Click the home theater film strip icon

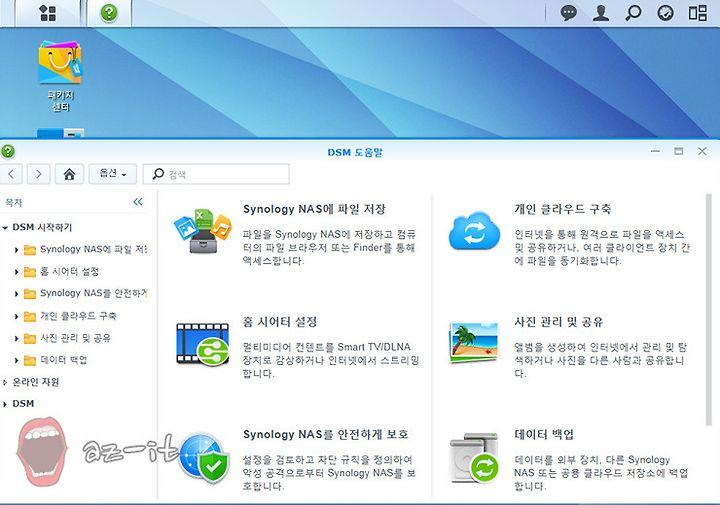tap(202, 344)
